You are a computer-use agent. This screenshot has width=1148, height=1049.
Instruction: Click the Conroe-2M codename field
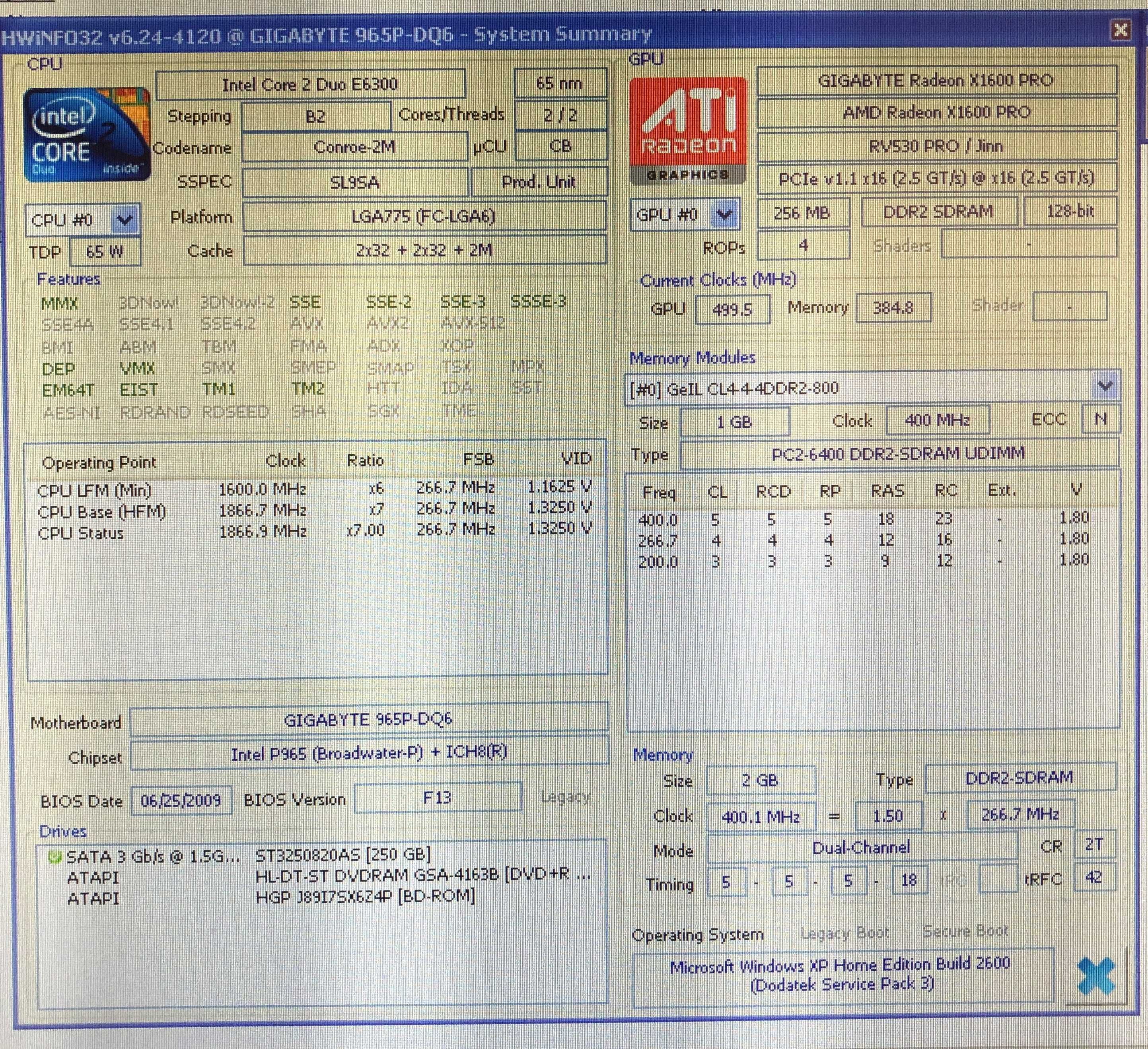[x=354, y=148]
